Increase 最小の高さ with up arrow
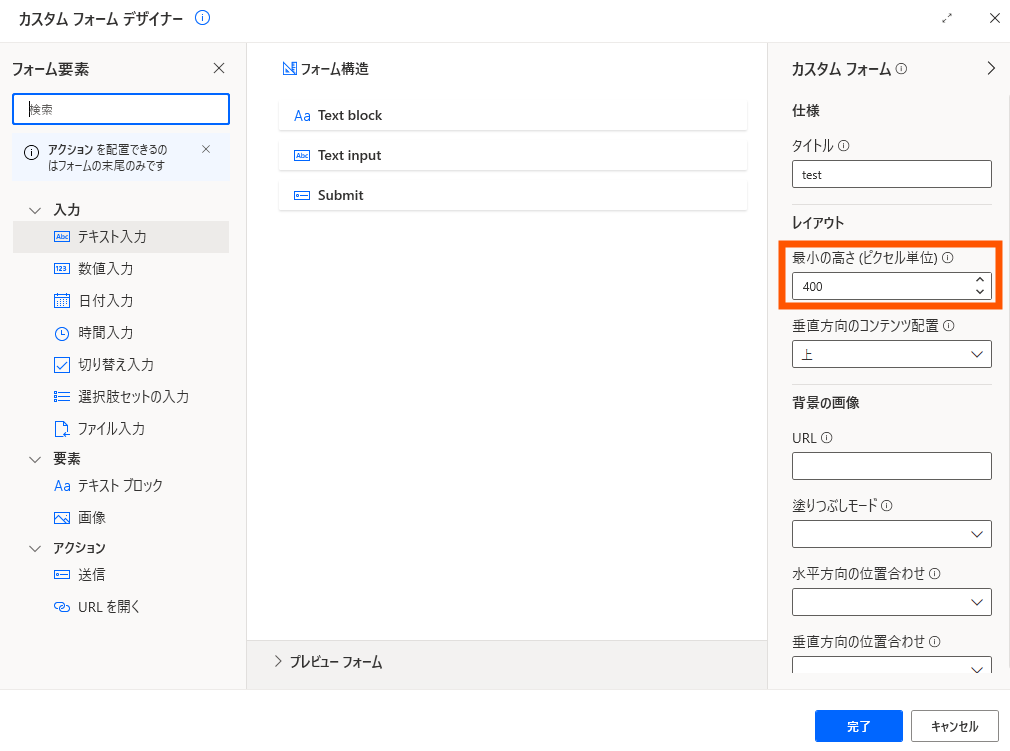The width and height of the screenshot is (1010, 751). click(980, 280)
